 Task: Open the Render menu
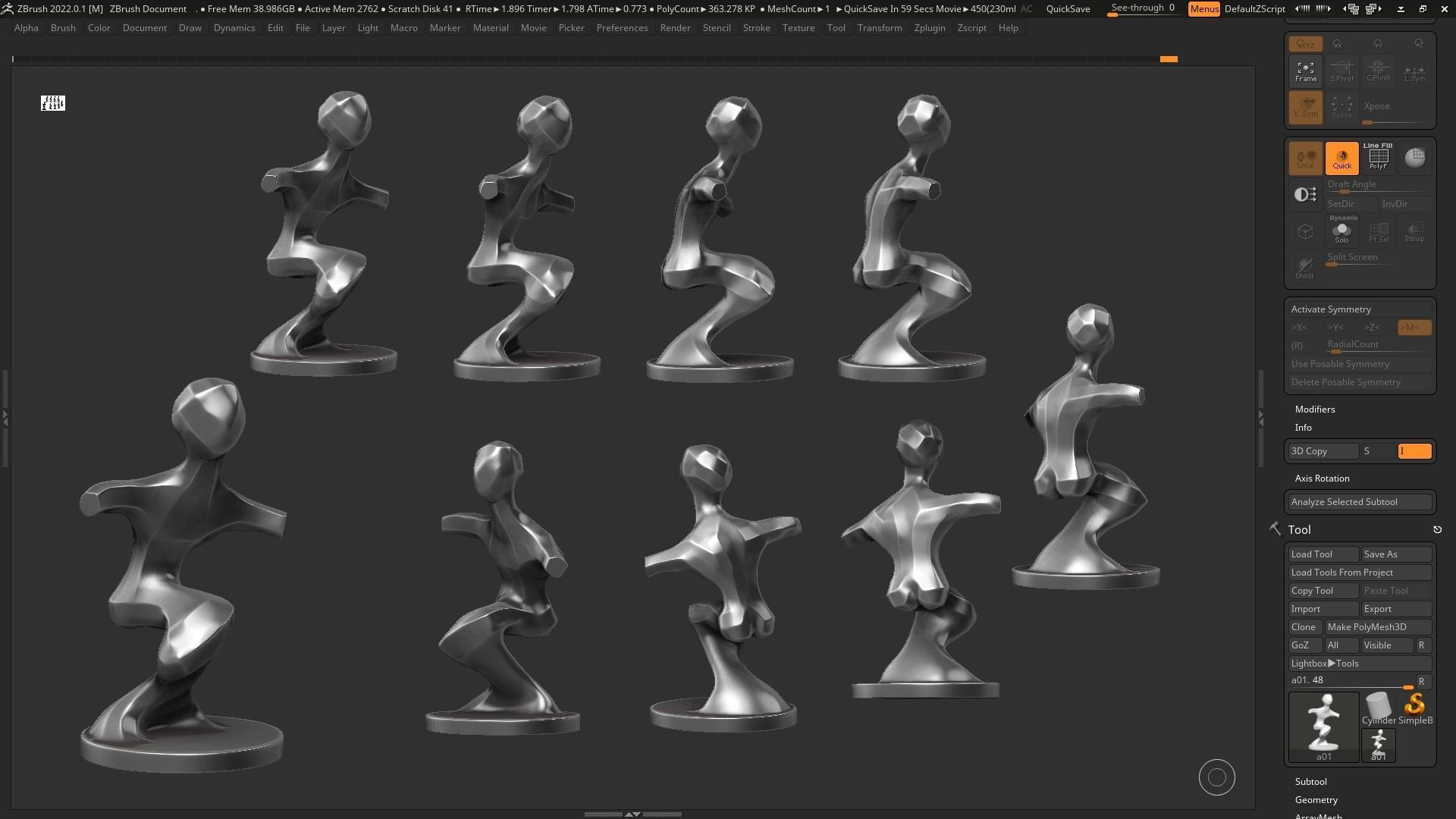tap(675, 28)
